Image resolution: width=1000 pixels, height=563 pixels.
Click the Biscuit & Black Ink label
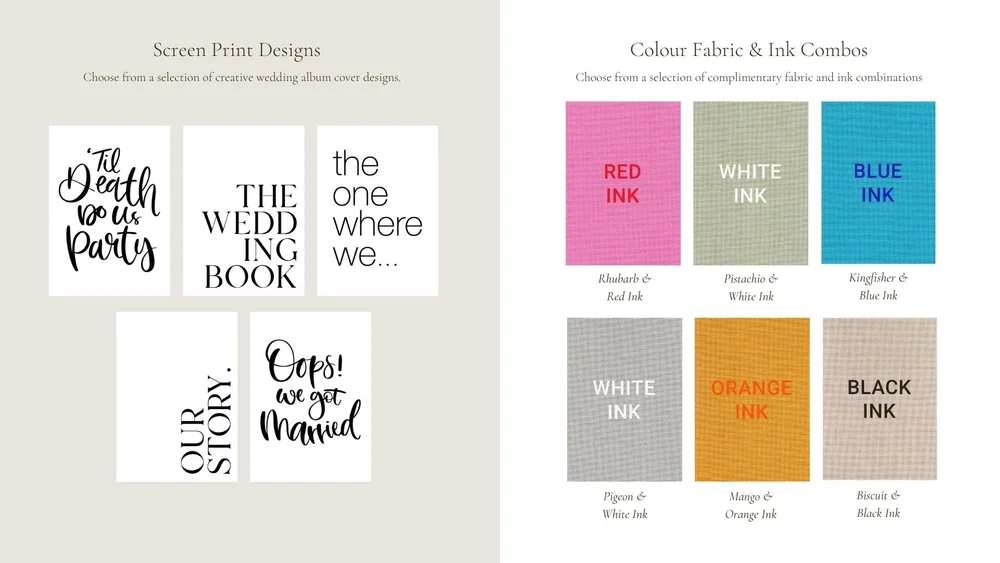[x=878, y=504]
